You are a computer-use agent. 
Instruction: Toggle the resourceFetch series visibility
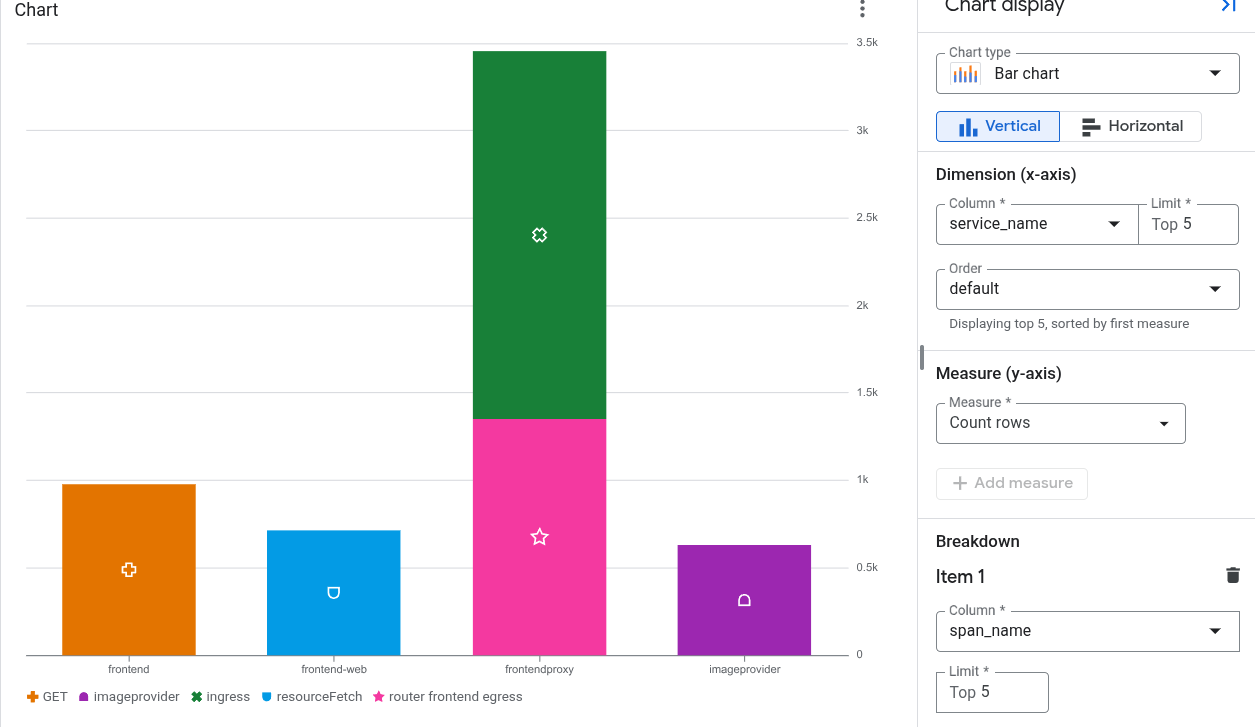tap(311, 696)
